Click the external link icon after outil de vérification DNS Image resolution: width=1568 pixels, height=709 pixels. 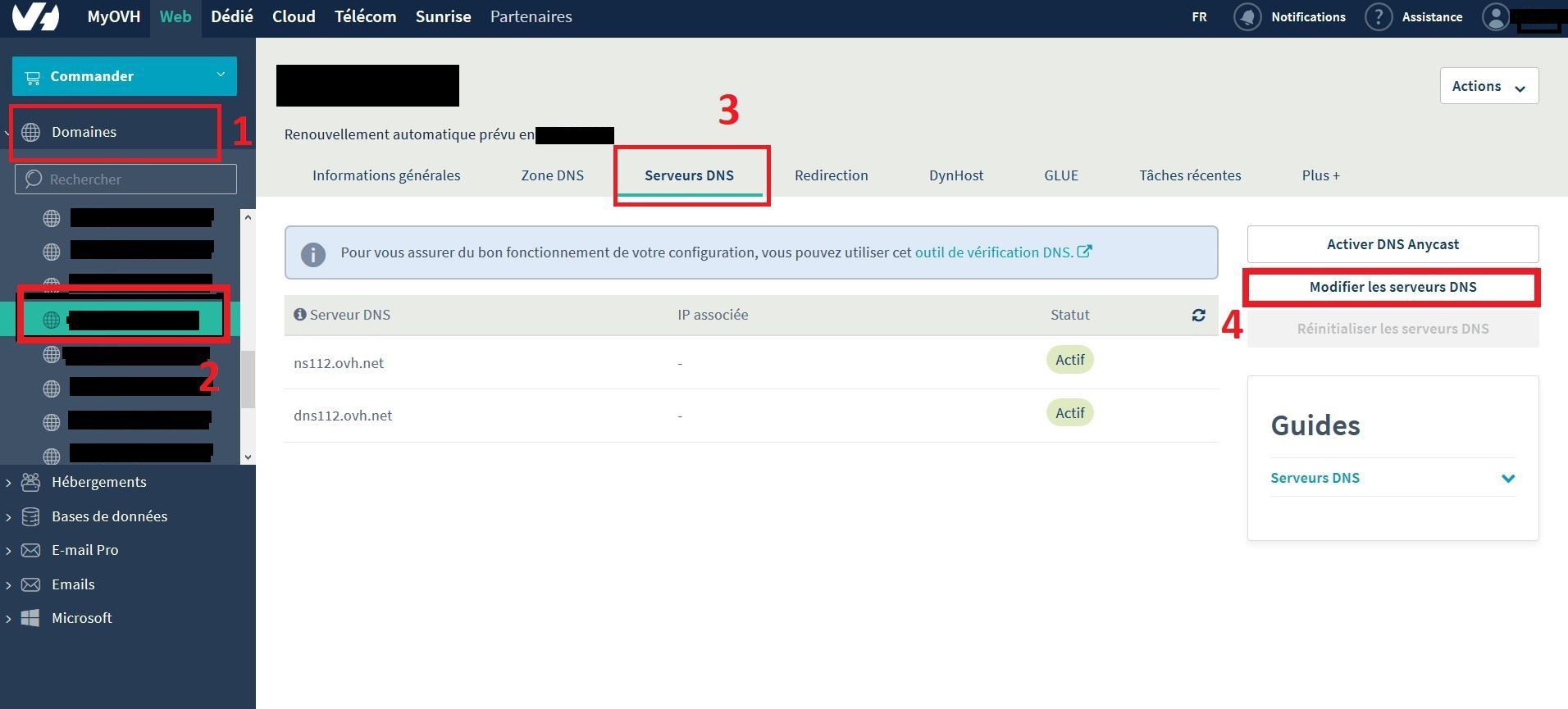1084,251
